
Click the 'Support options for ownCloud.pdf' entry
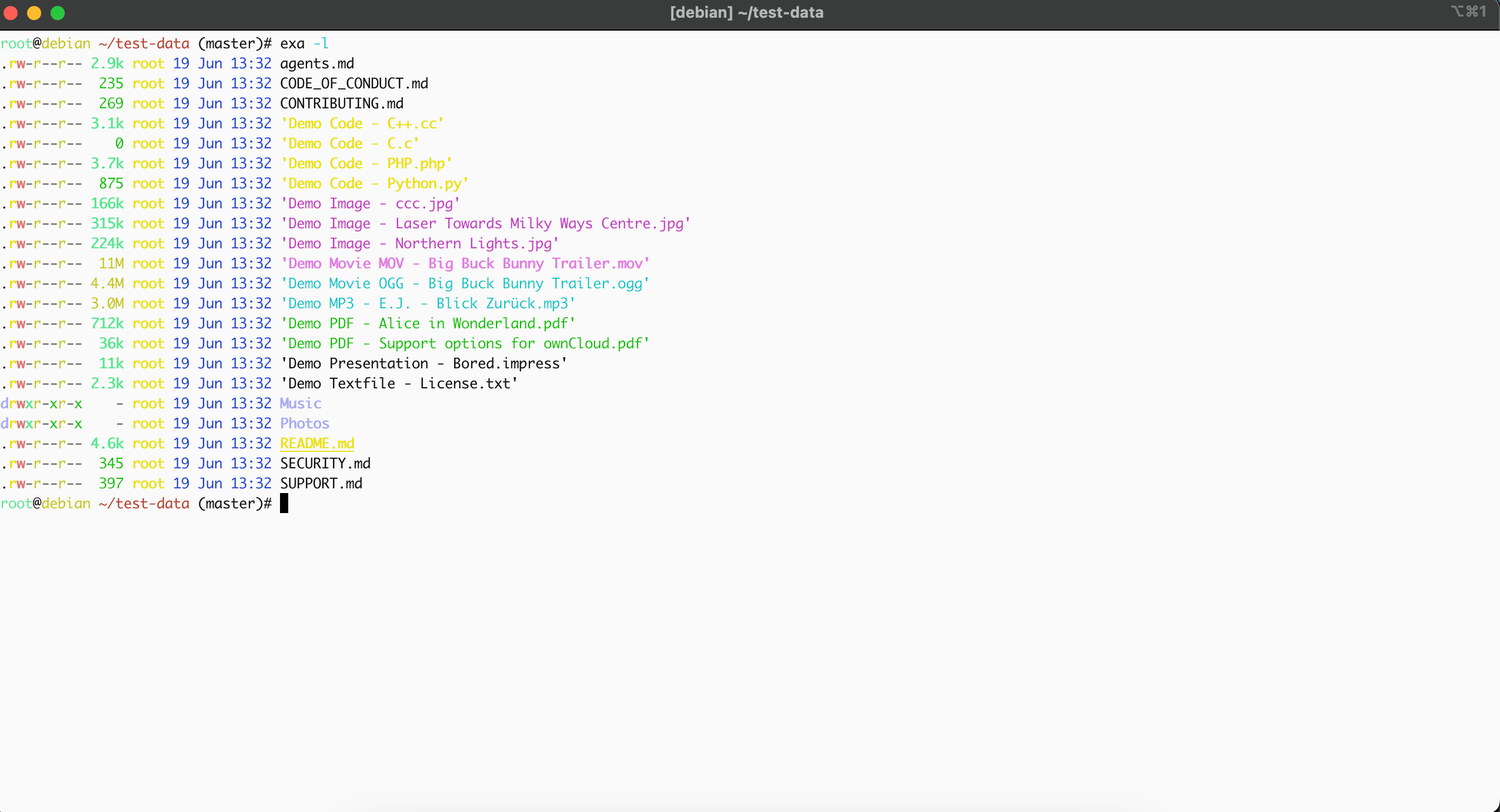pos(465,343)
